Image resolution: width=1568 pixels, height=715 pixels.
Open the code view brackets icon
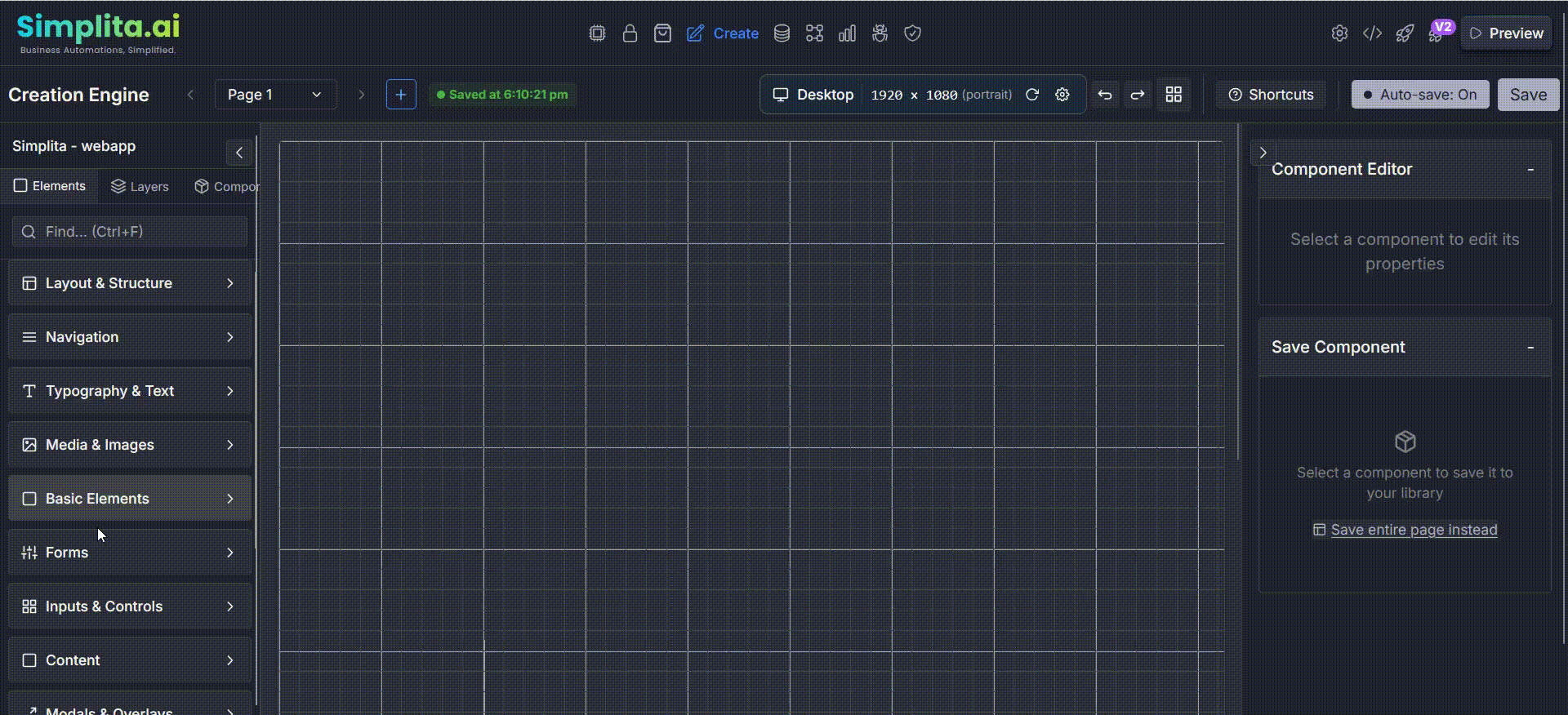(1372, 33)
